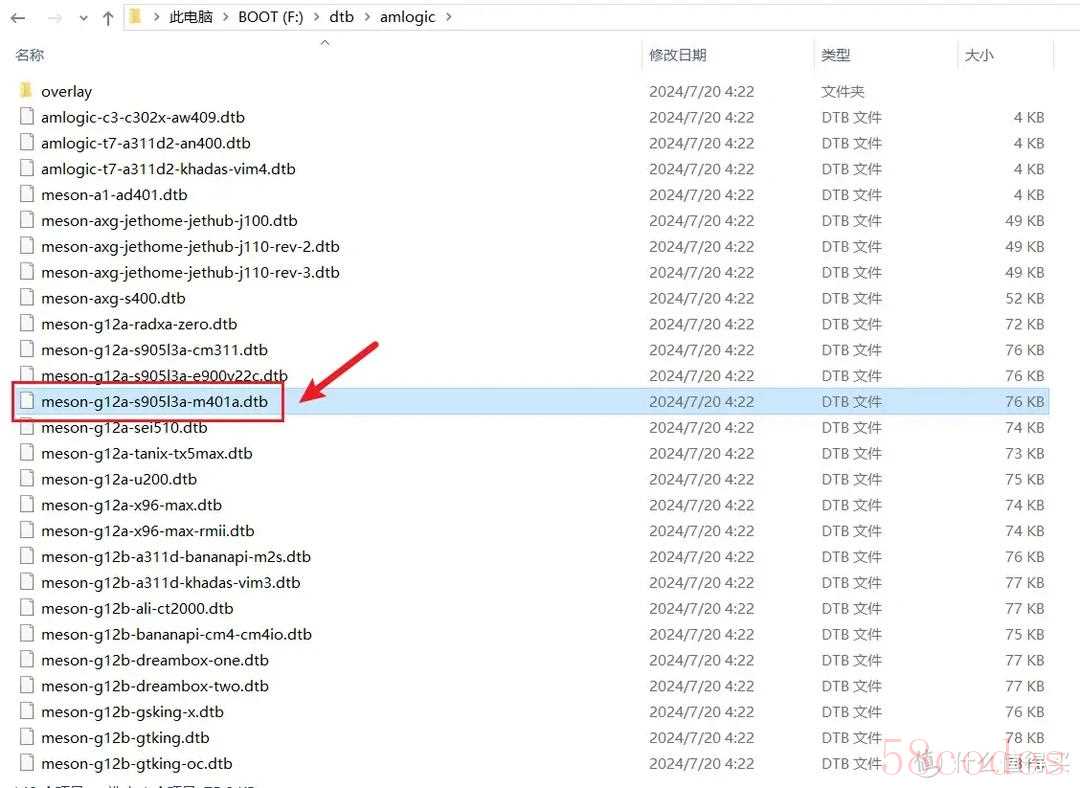This screenshot has width=1080, height=788.
Task: Click file icon of amlogic-c3-c302x-aw409.dtb
Action: (26, 116)
